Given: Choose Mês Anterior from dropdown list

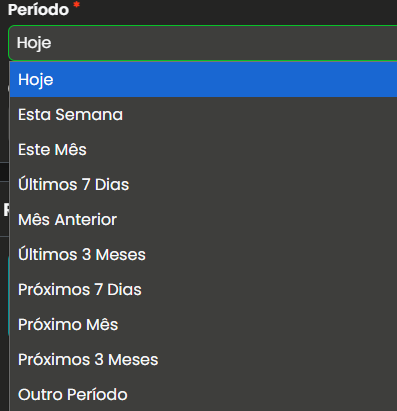Looking at the screenshot, I should pos(203,220).
